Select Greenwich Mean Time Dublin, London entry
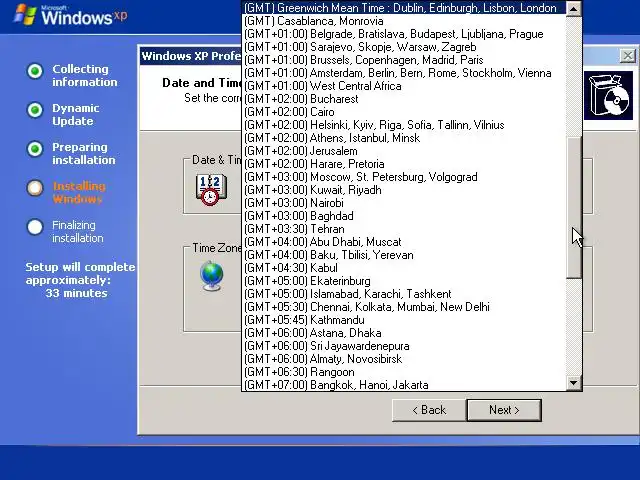The image size is (640, 480). click(x=404, y=8)
